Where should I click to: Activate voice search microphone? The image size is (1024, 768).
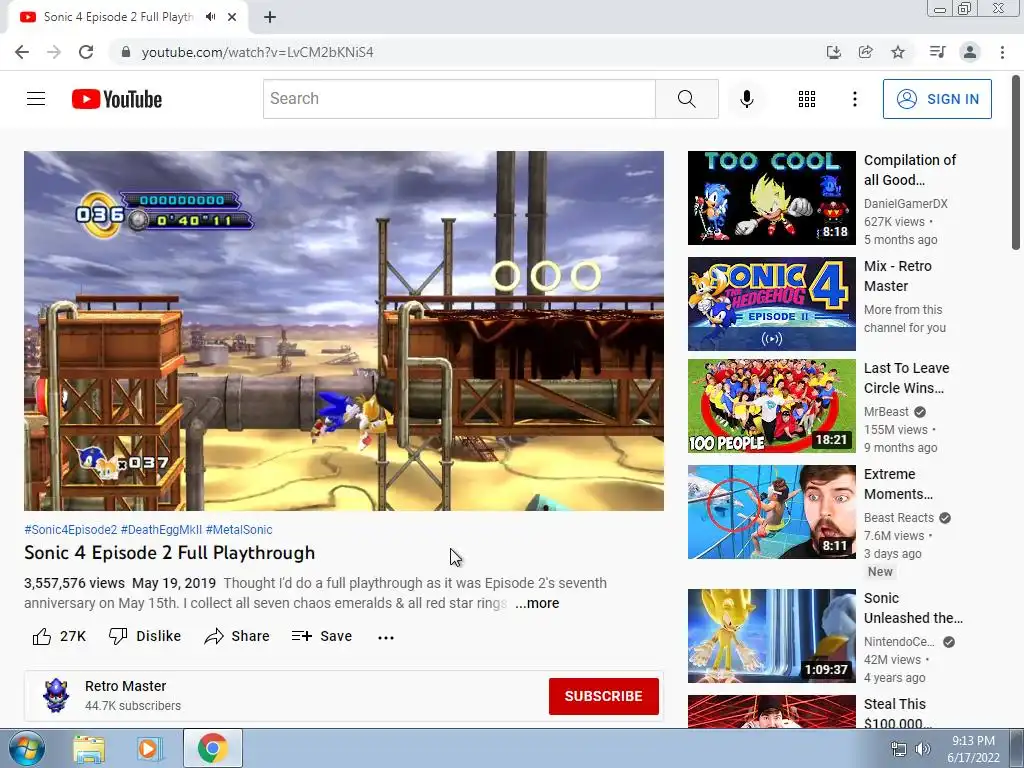click(x=746, y=99)
